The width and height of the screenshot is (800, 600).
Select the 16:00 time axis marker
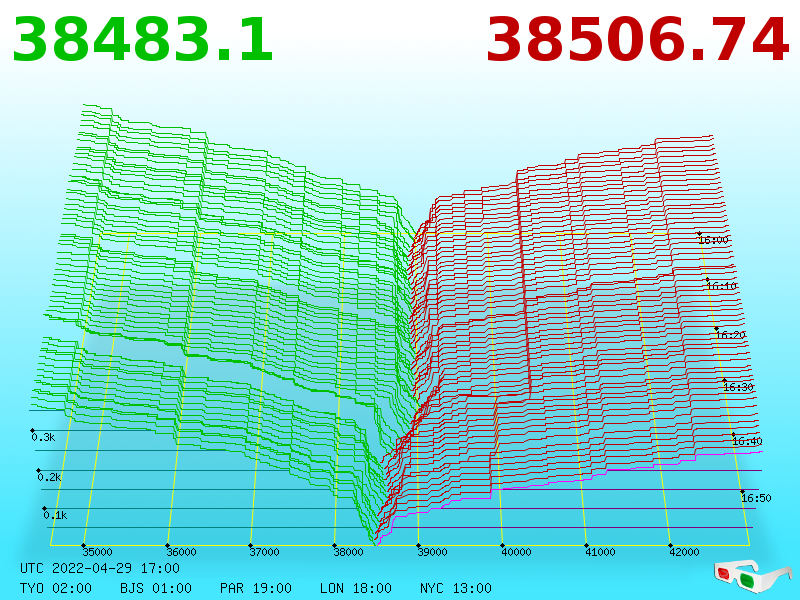point(714,240)
